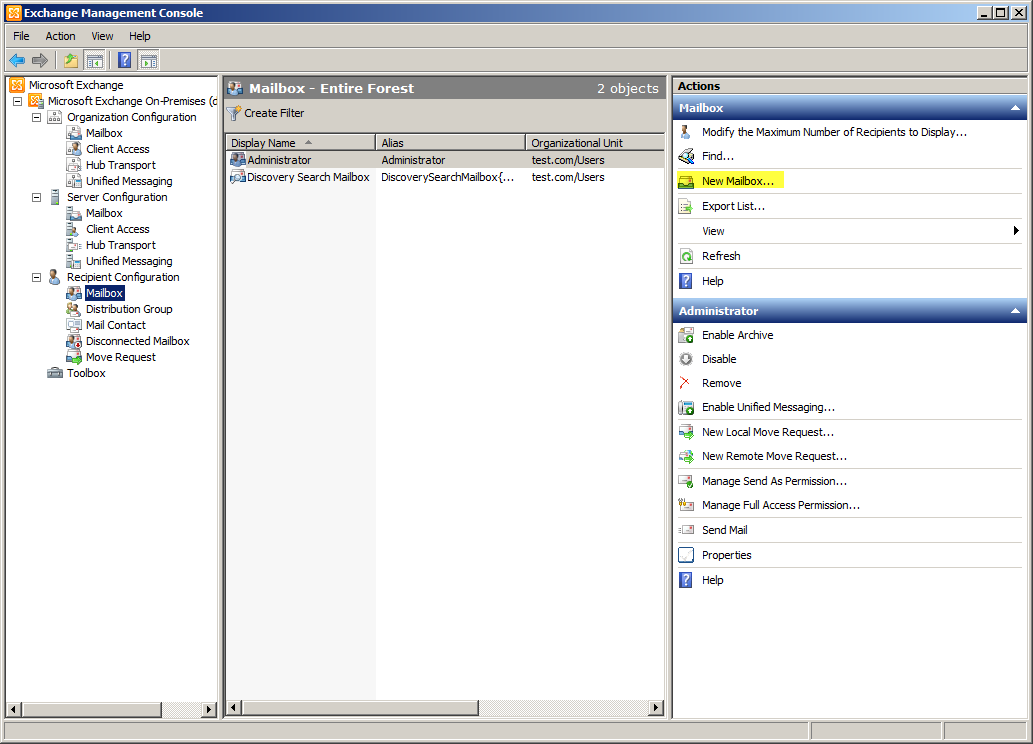The width and height of the screenshot is (1033, 744).
Task: Click Manage Full Access Permission... link
Action: pyautogui.click(x=781, y=505)
